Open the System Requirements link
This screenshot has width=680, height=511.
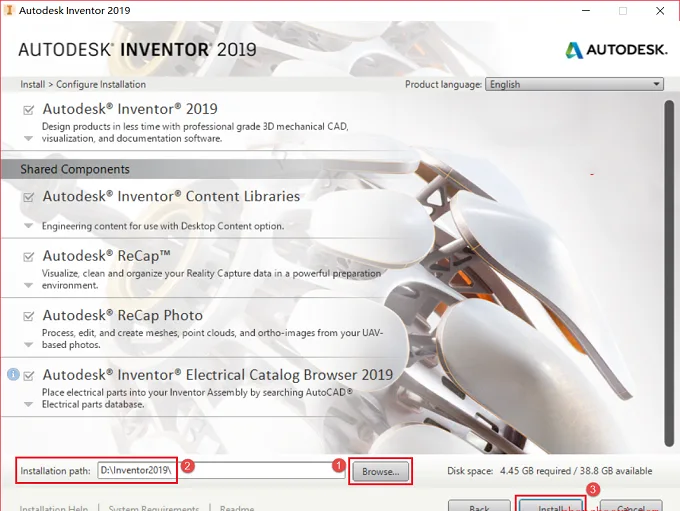coord(154,508)
